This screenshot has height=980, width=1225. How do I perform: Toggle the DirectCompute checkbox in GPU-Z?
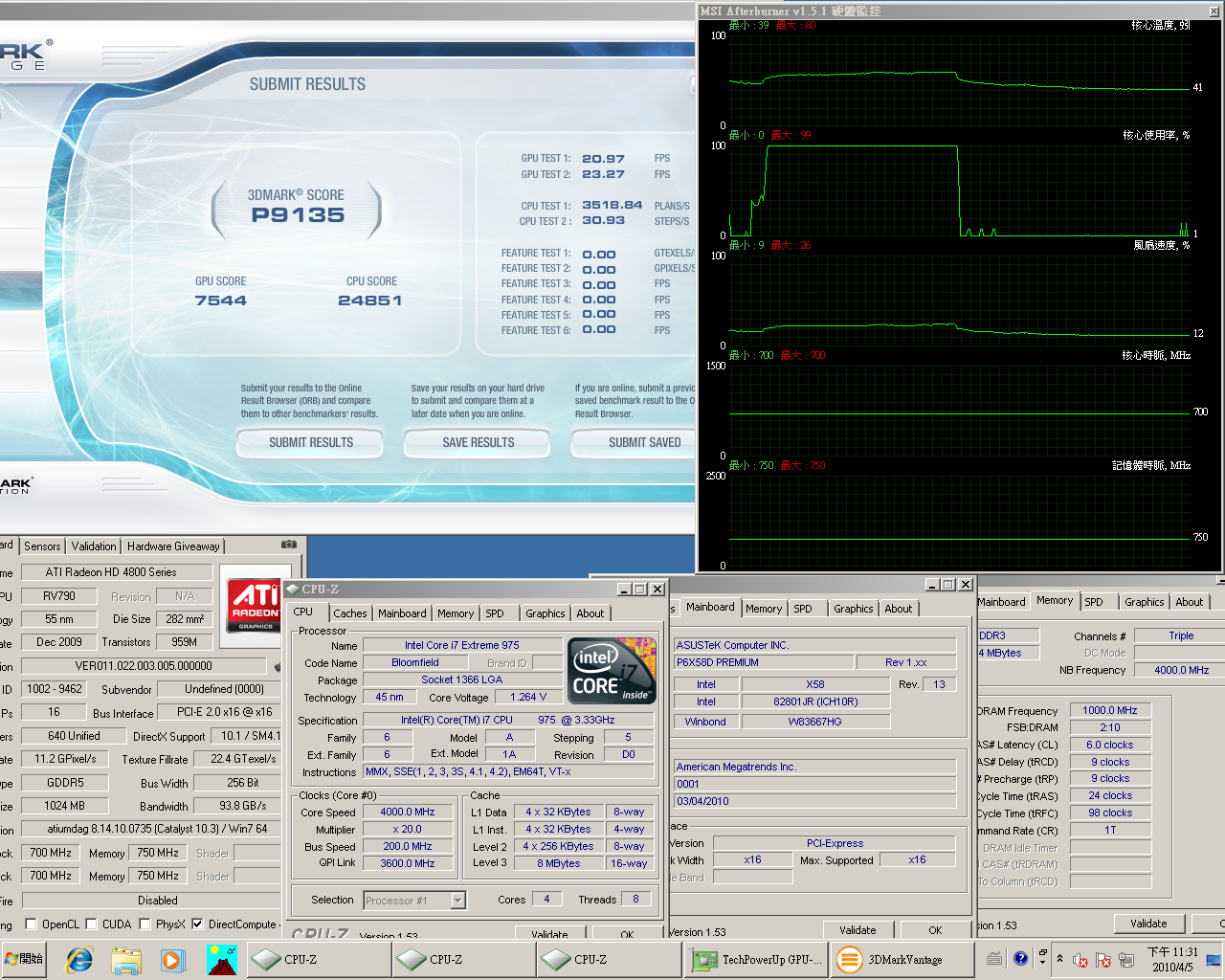197,924
